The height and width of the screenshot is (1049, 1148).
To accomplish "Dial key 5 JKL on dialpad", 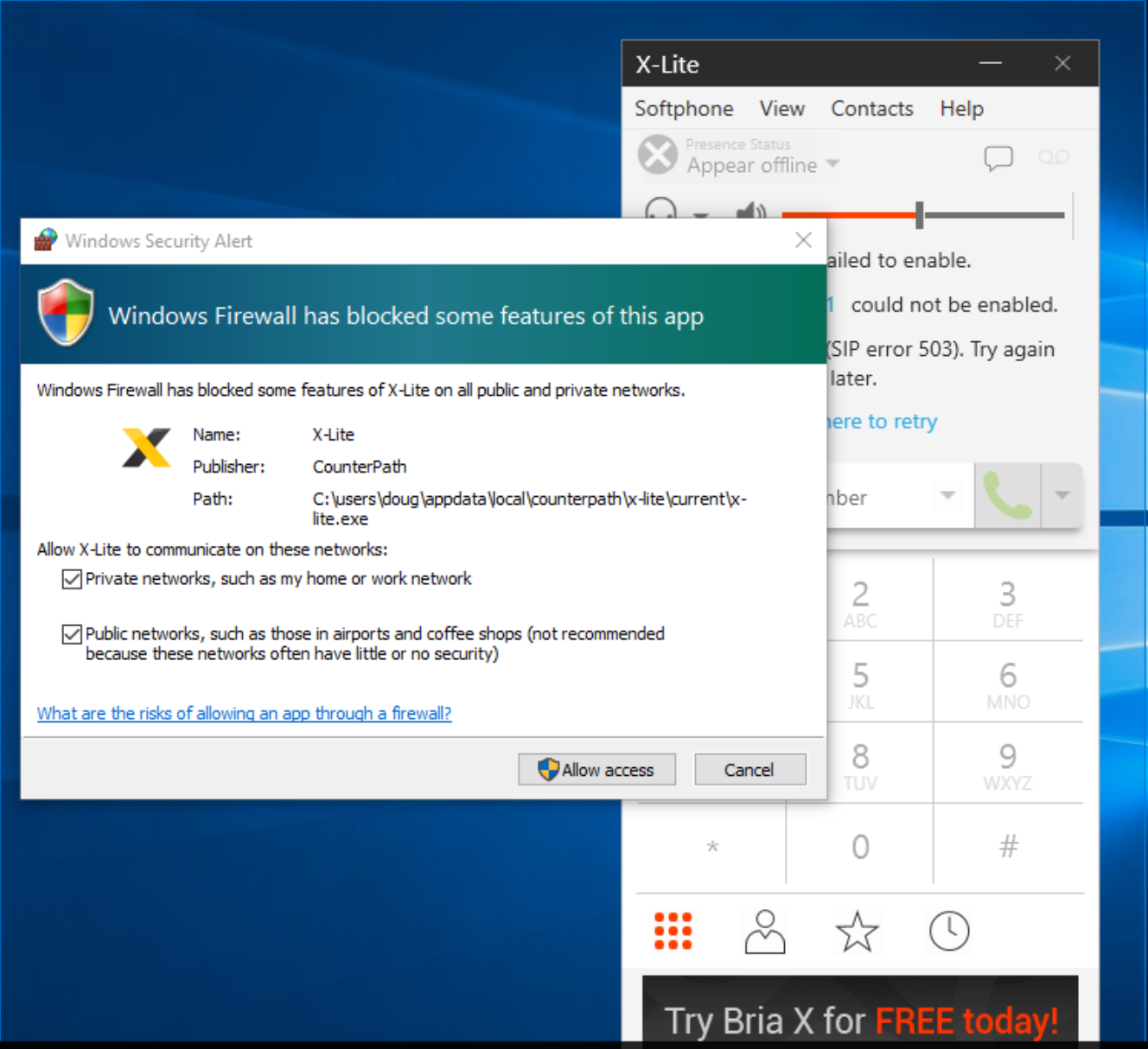I will click(x=860, y=683).
